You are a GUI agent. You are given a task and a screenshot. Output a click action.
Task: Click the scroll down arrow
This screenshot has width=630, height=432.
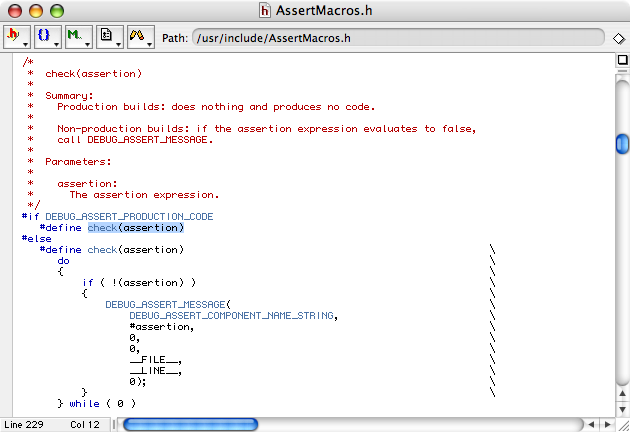(x=622, y=409)
